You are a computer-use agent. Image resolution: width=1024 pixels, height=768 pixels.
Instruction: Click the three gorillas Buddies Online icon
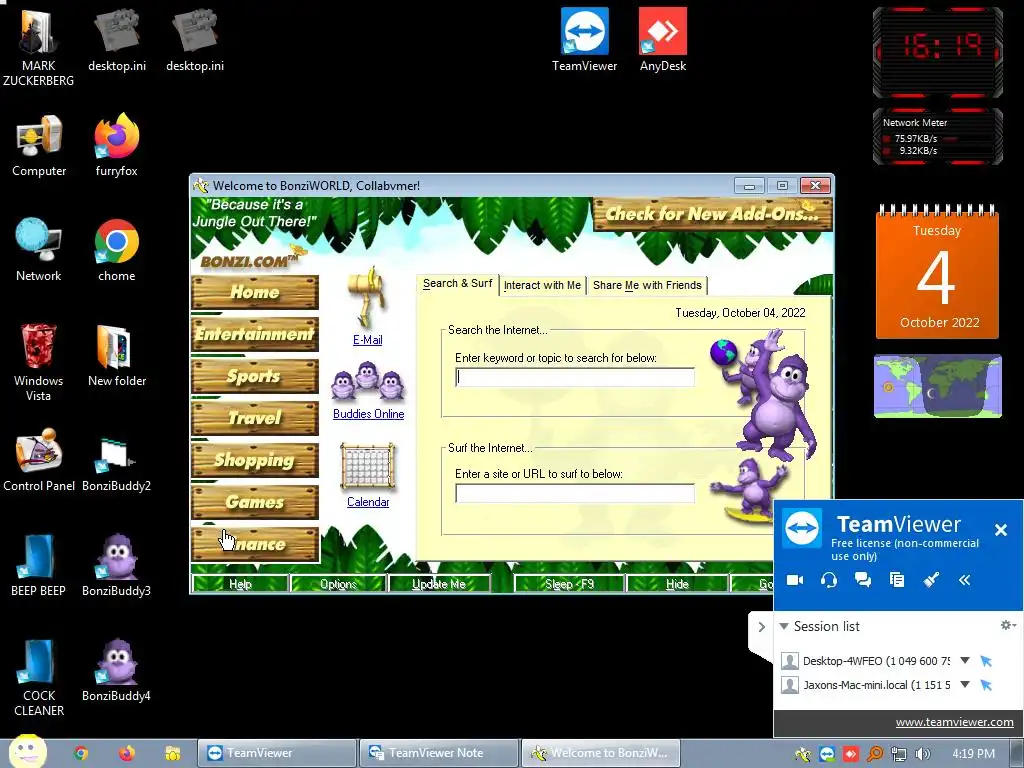coord(368,381)
